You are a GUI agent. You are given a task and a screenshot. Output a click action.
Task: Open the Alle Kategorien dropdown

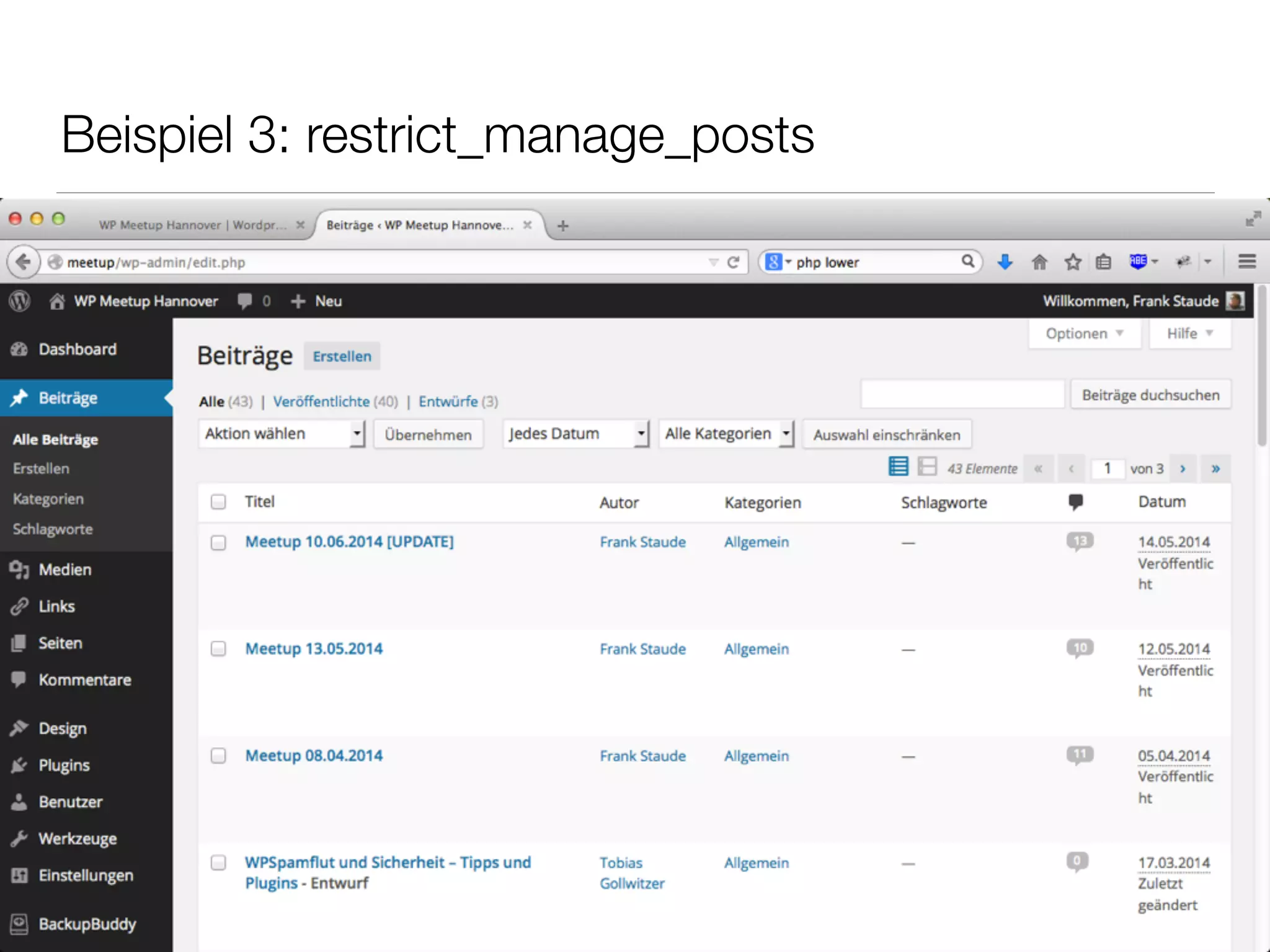[727, 434]
